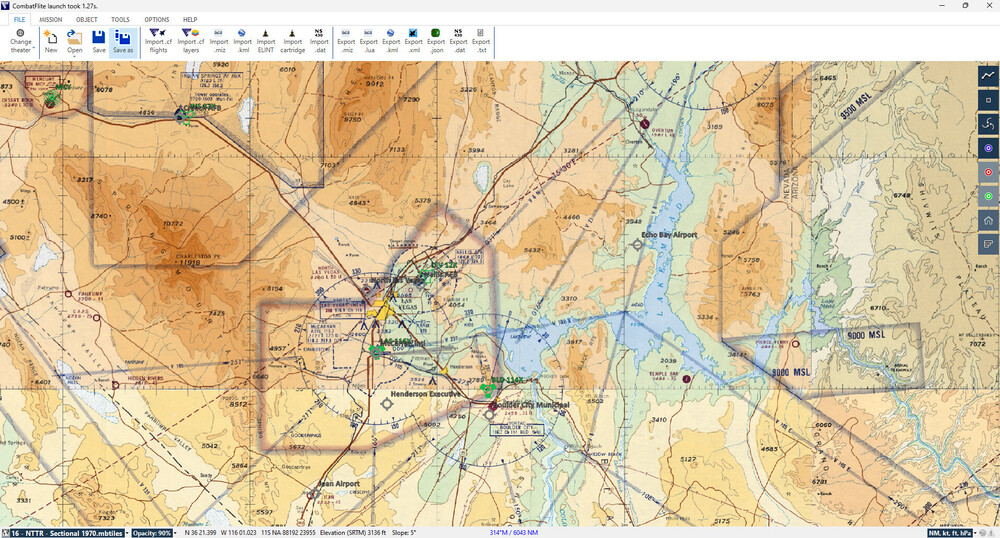The image size is (1000, 538).
Task: Click Import .cf flights icon
Action: point(158,40)
